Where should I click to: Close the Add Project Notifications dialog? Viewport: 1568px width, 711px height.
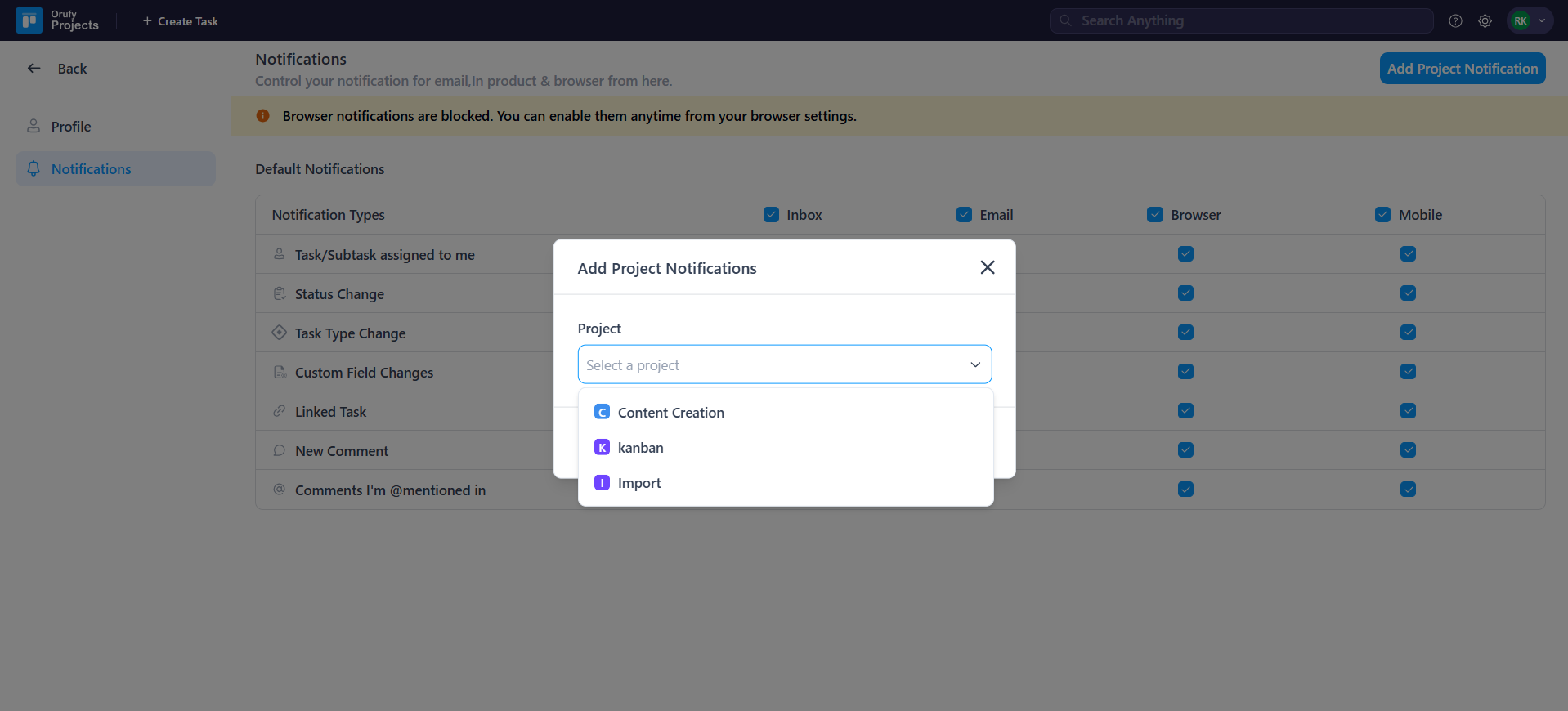click(987, 267)
